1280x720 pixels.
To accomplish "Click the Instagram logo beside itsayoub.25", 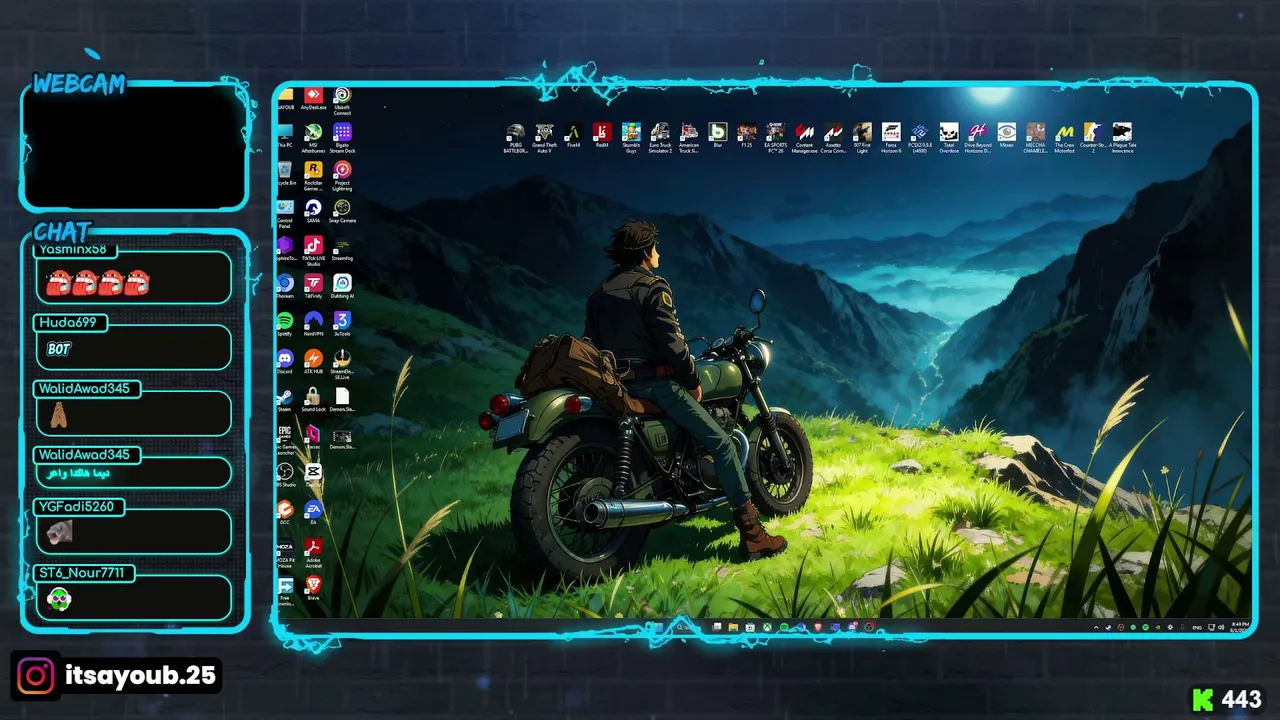I will click(35, 676).
